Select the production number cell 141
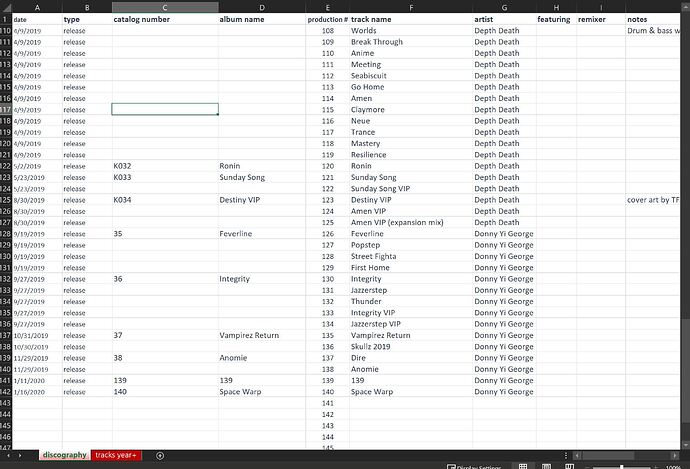The image size is (690, 469). tap(327, 403)
